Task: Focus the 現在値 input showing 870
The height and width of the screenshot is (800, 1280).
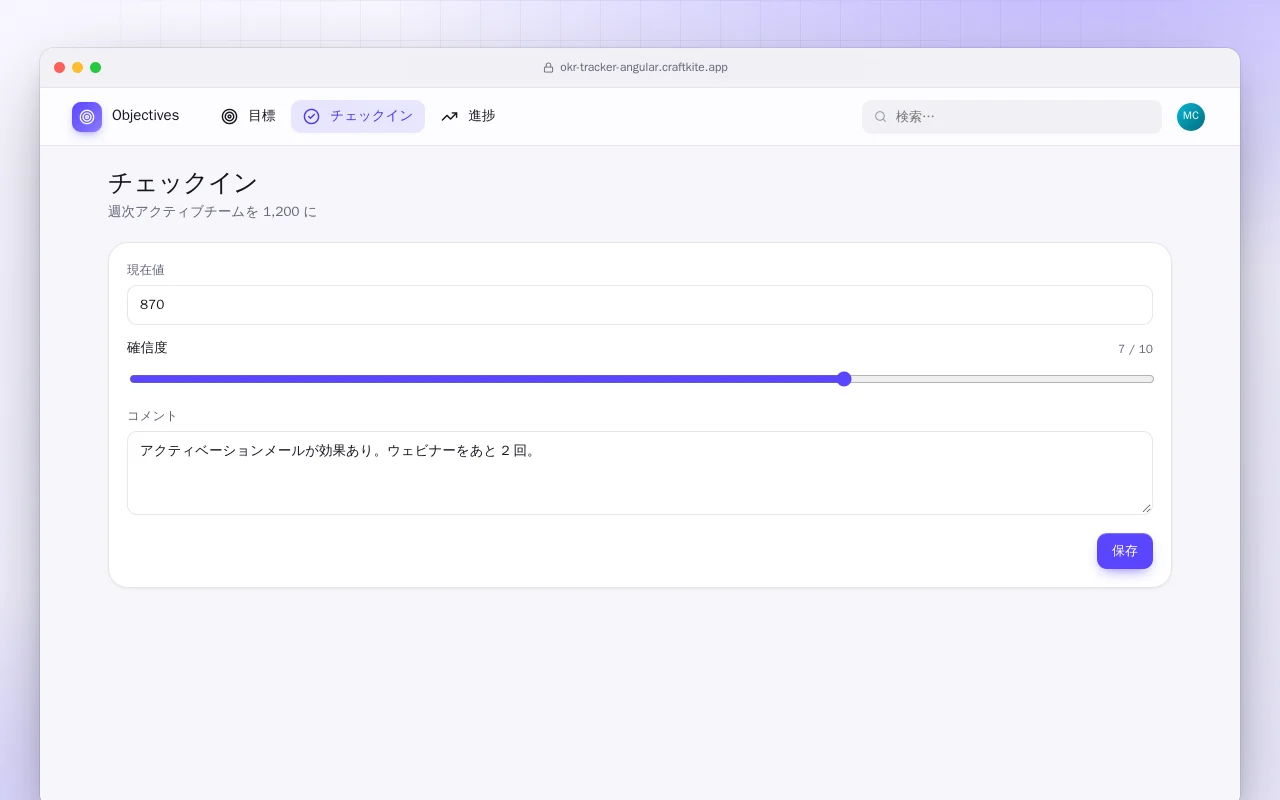Action: point(640,305)
